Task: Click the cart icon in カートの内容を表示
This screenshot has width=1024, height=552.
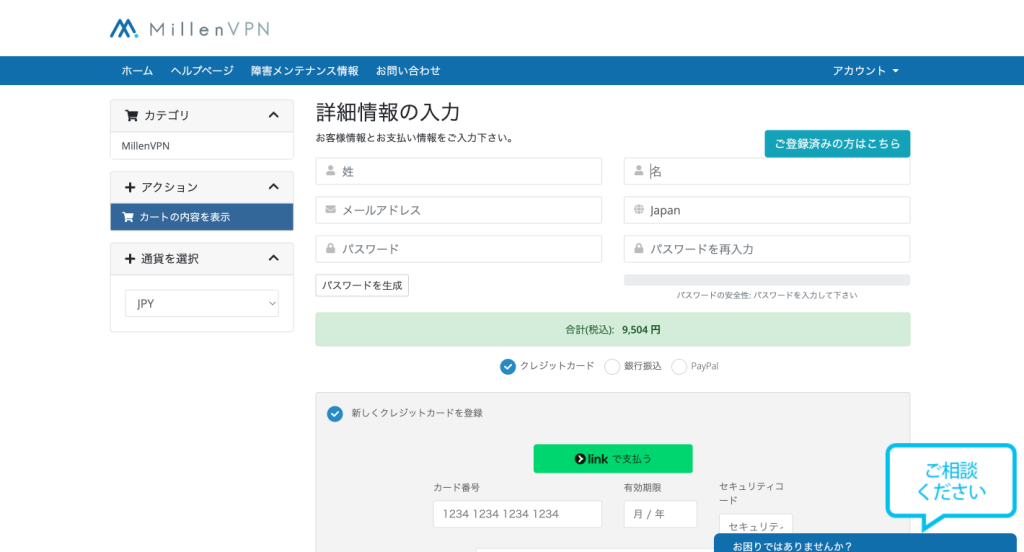Action: (127, 217)
